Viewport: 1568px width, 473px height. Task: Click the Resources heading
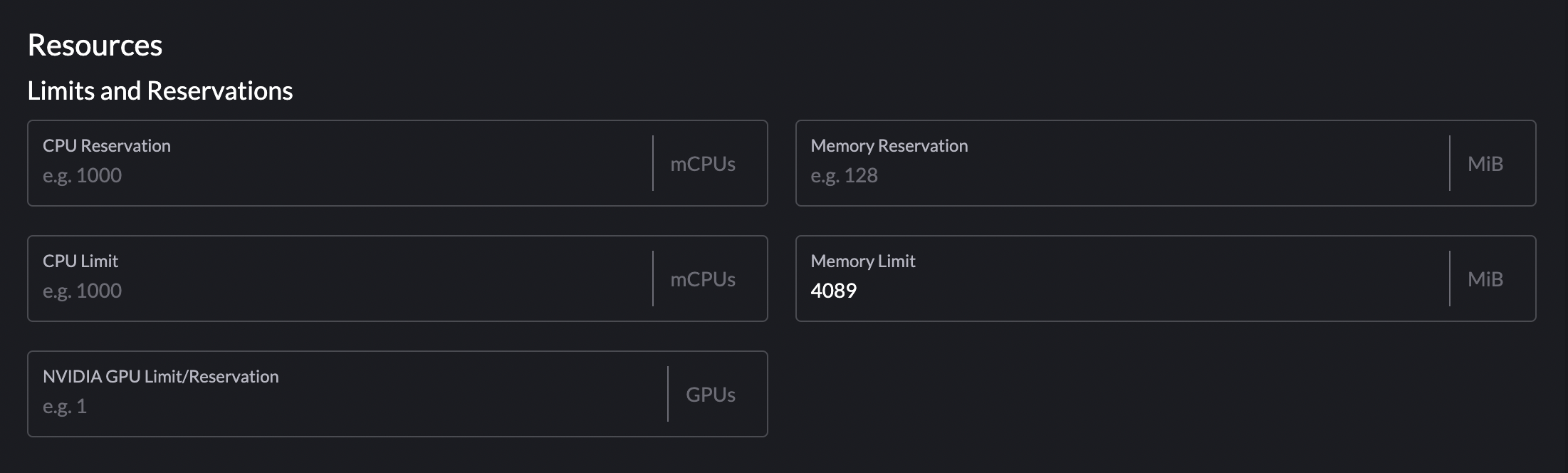pos(95,44)
